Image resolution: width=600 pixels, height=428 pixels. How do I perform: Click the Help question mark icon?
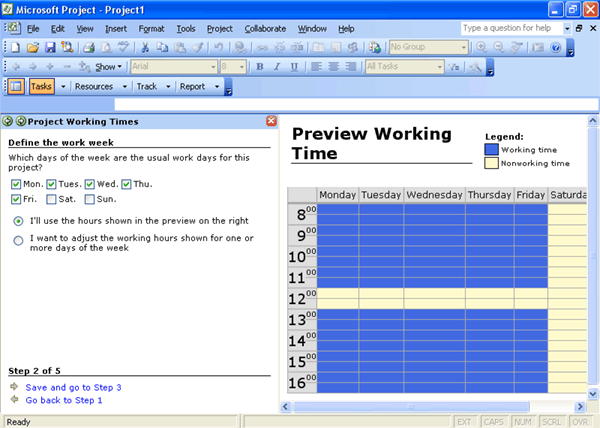[556, 47]
